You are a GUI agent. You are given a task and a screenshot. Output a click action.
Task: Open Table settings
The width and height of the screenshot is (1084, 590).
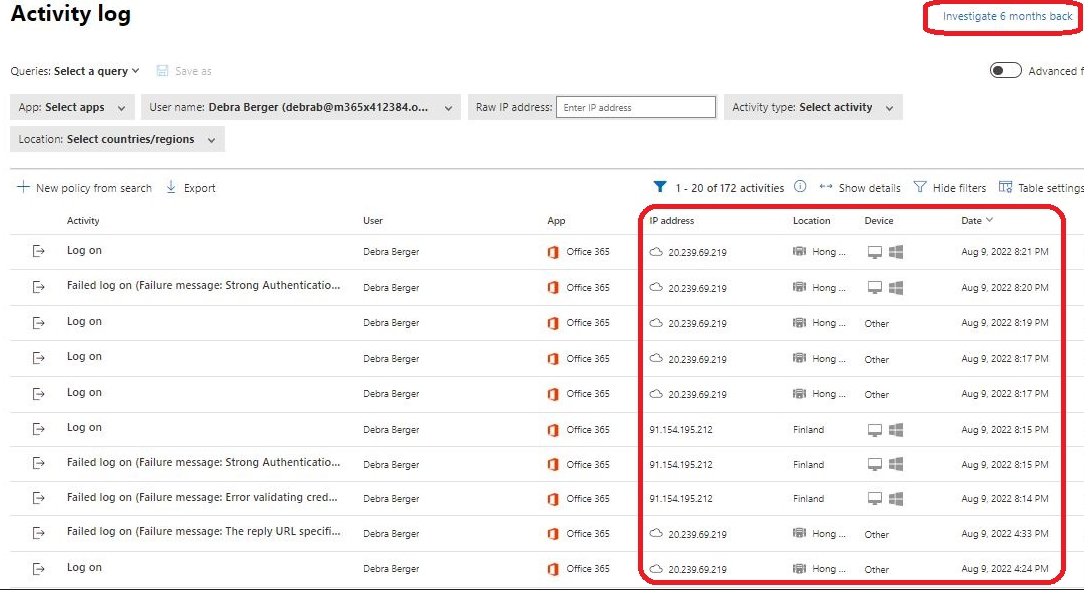tap(1041, 188)
